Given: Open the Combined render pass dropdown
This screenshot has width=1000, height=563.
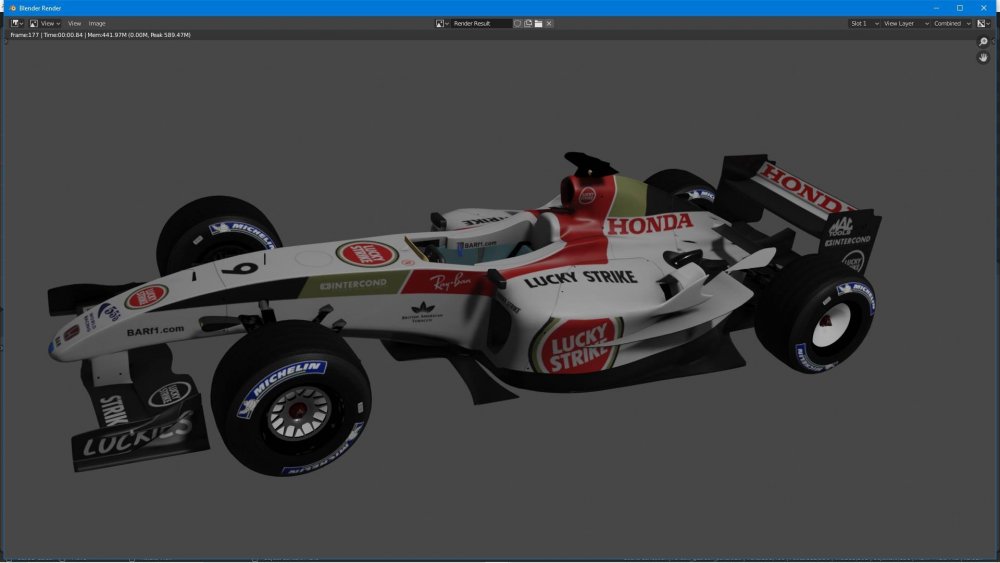Looking at the screenshot, I should click(952, 24).
